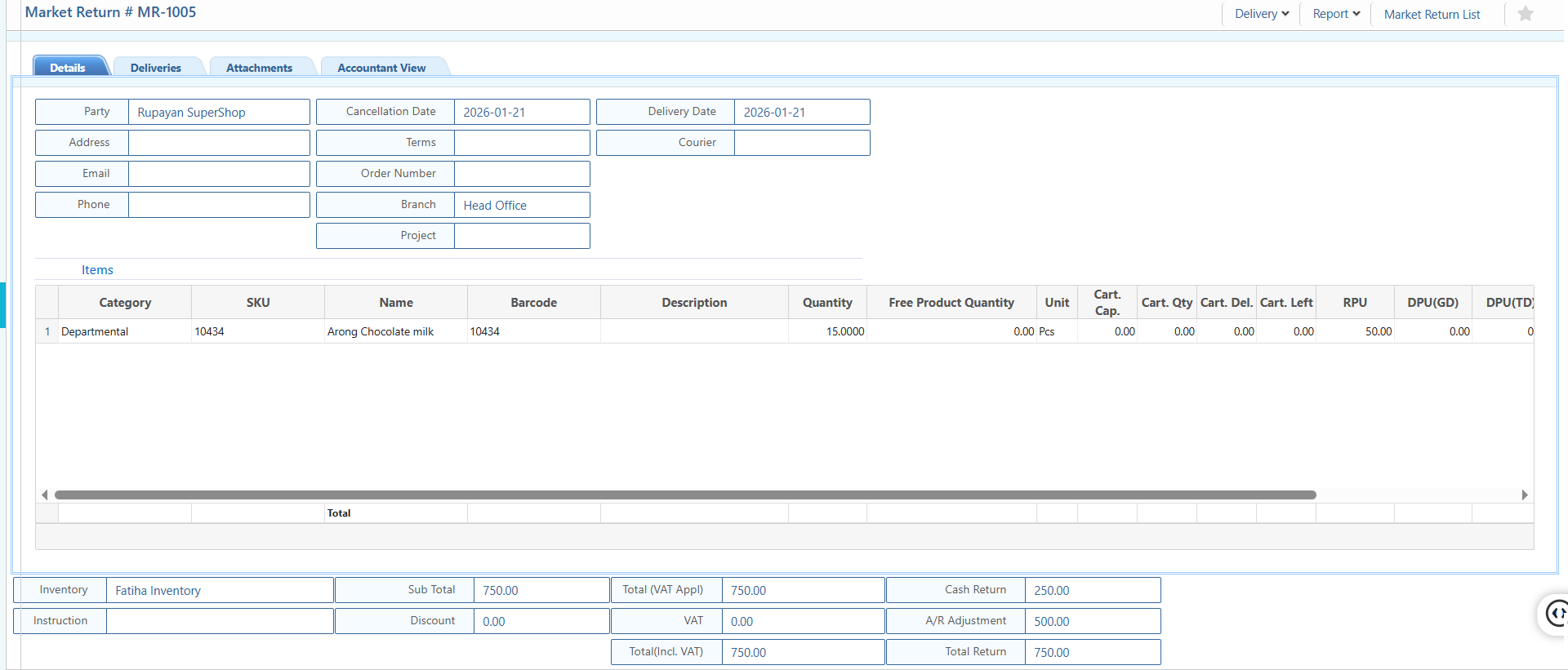Screen dimensions: 1568x670
Task: Open the Delivery dropdown menu
Action: (1261, 14)
